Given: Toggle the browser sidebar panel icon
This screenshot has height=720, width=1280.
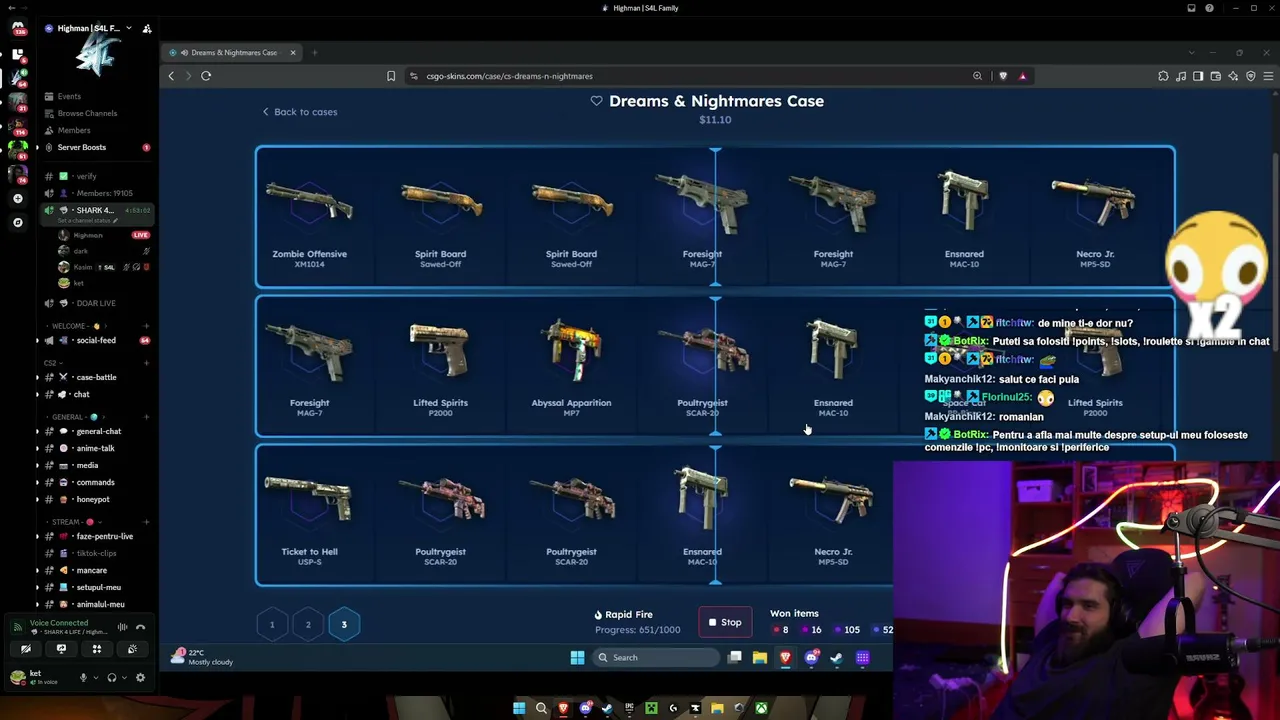Looking at the screenshot, I should point(1198,76).
